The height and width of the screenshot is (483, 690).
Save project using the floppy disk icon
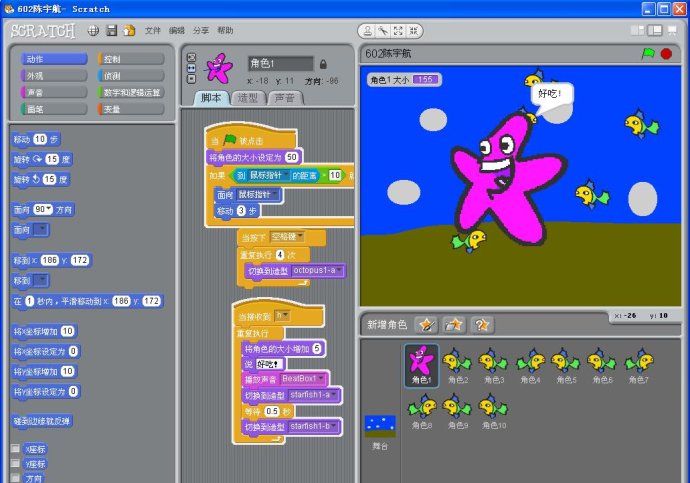tap(112, 30)
